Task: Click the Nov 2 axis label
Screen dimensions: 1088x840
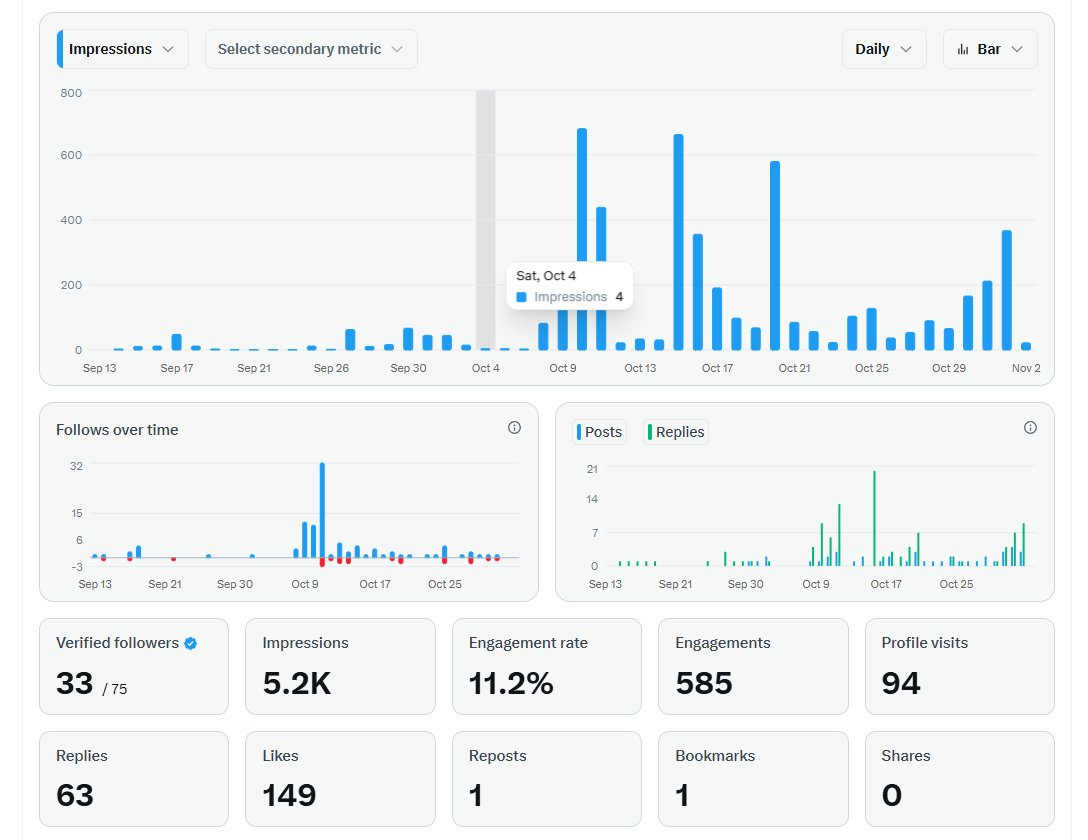Action: click(x=1026, y=368)
